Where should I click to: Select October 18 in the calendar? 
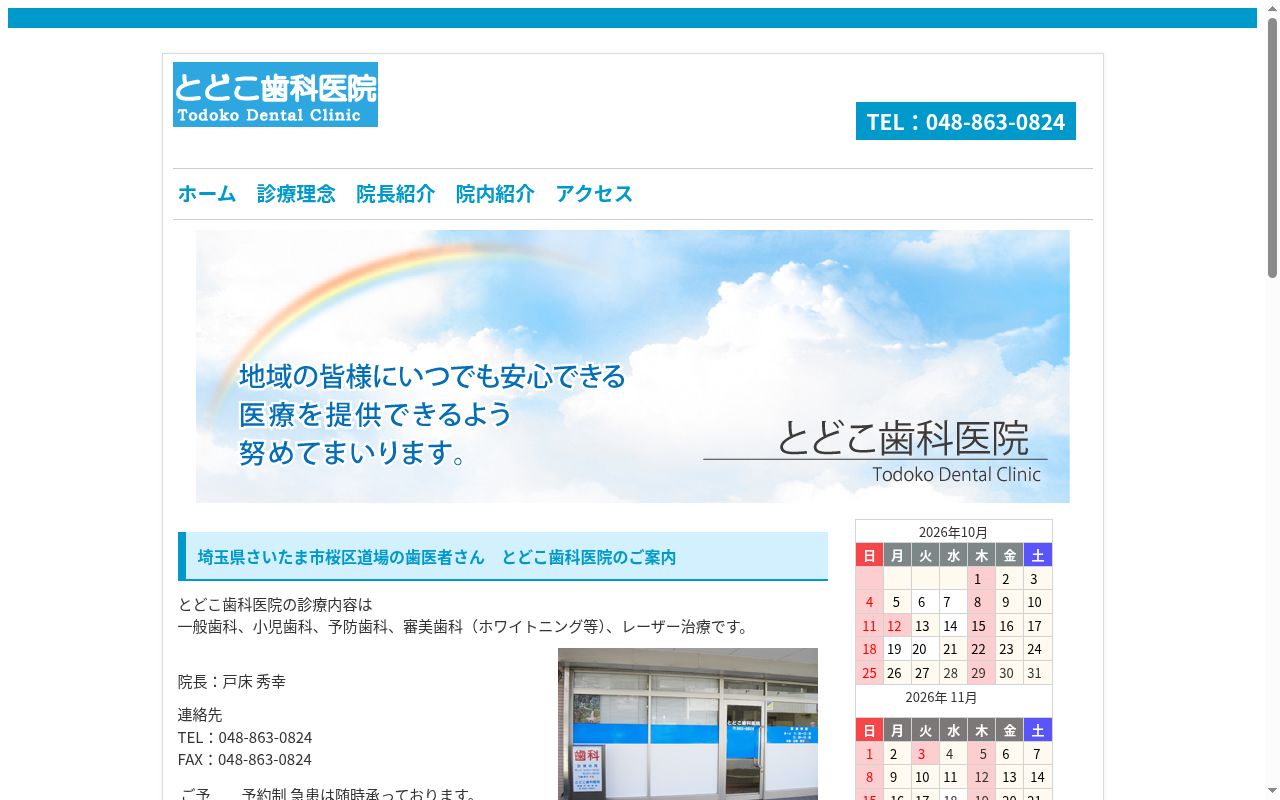[869, 649]
